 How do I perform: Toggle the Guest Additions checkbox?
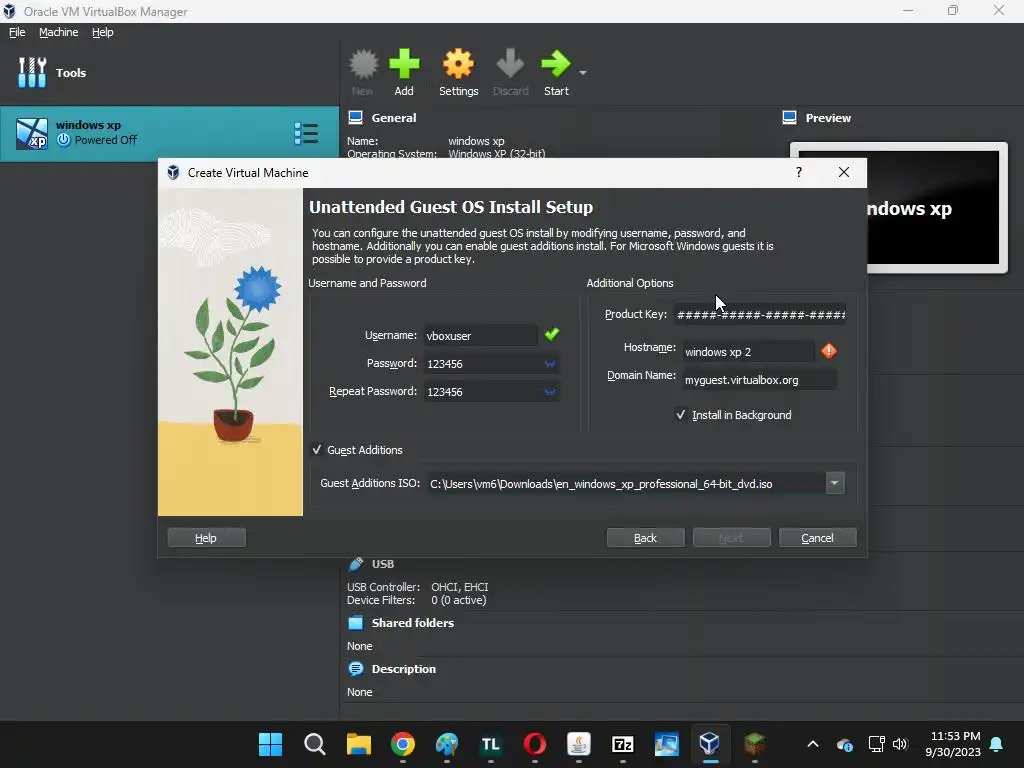317,449
